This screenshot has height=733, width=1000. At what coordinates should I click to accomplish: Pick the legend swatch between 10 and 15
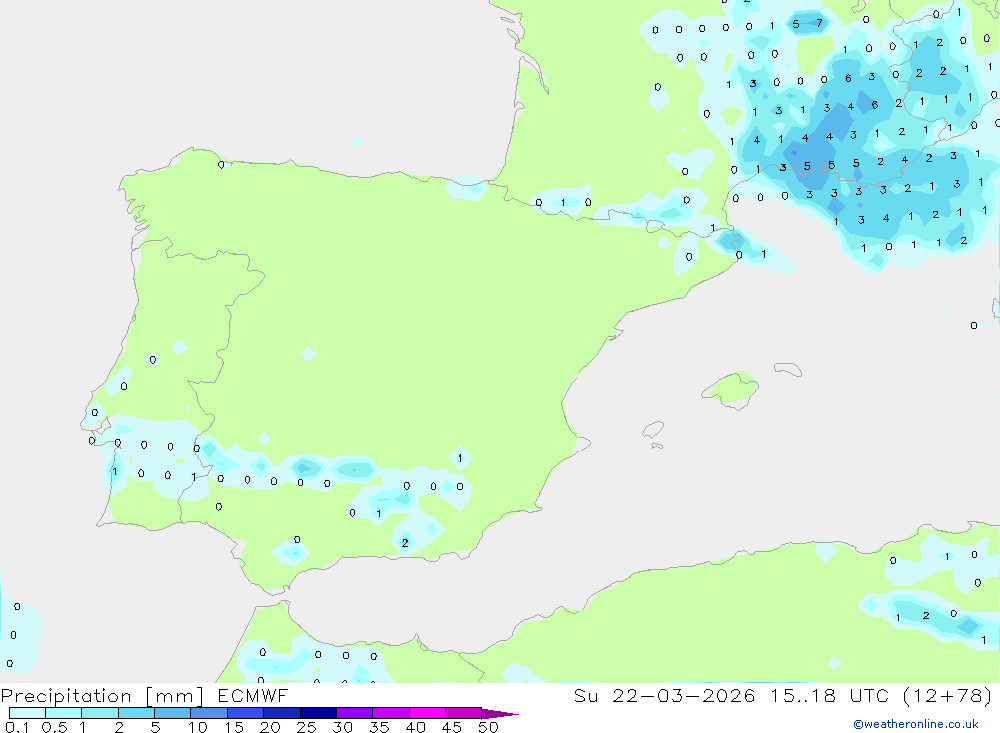(x=209, y=713)
